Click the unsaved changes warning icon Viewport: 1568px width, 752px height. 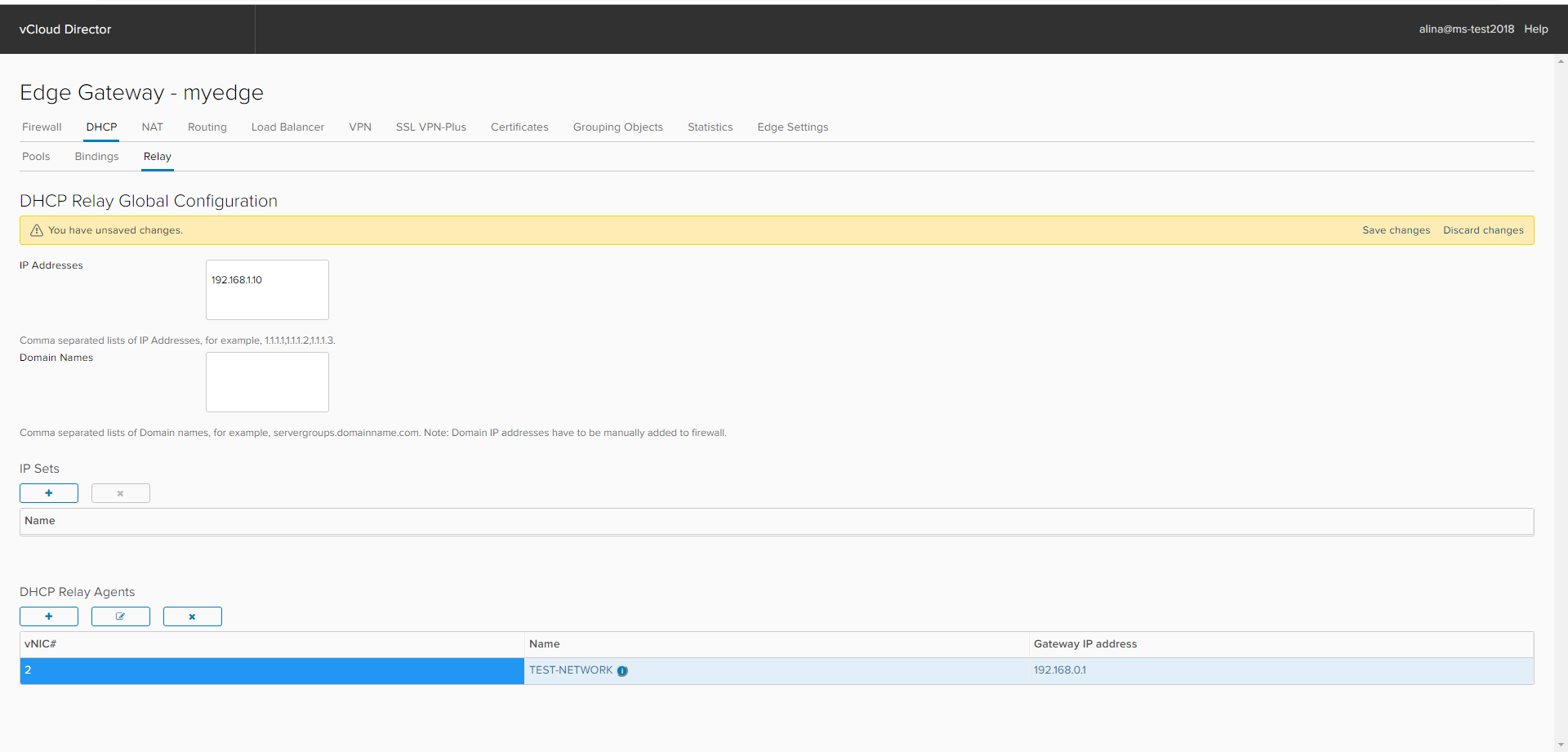point(37,230)
